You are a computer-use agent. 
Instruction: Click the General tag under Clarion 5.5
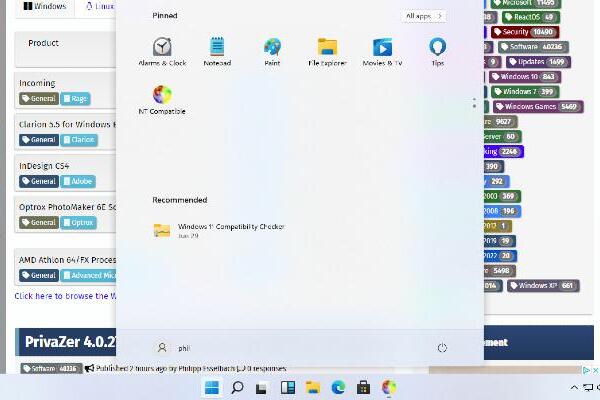(x=39, y=140)
